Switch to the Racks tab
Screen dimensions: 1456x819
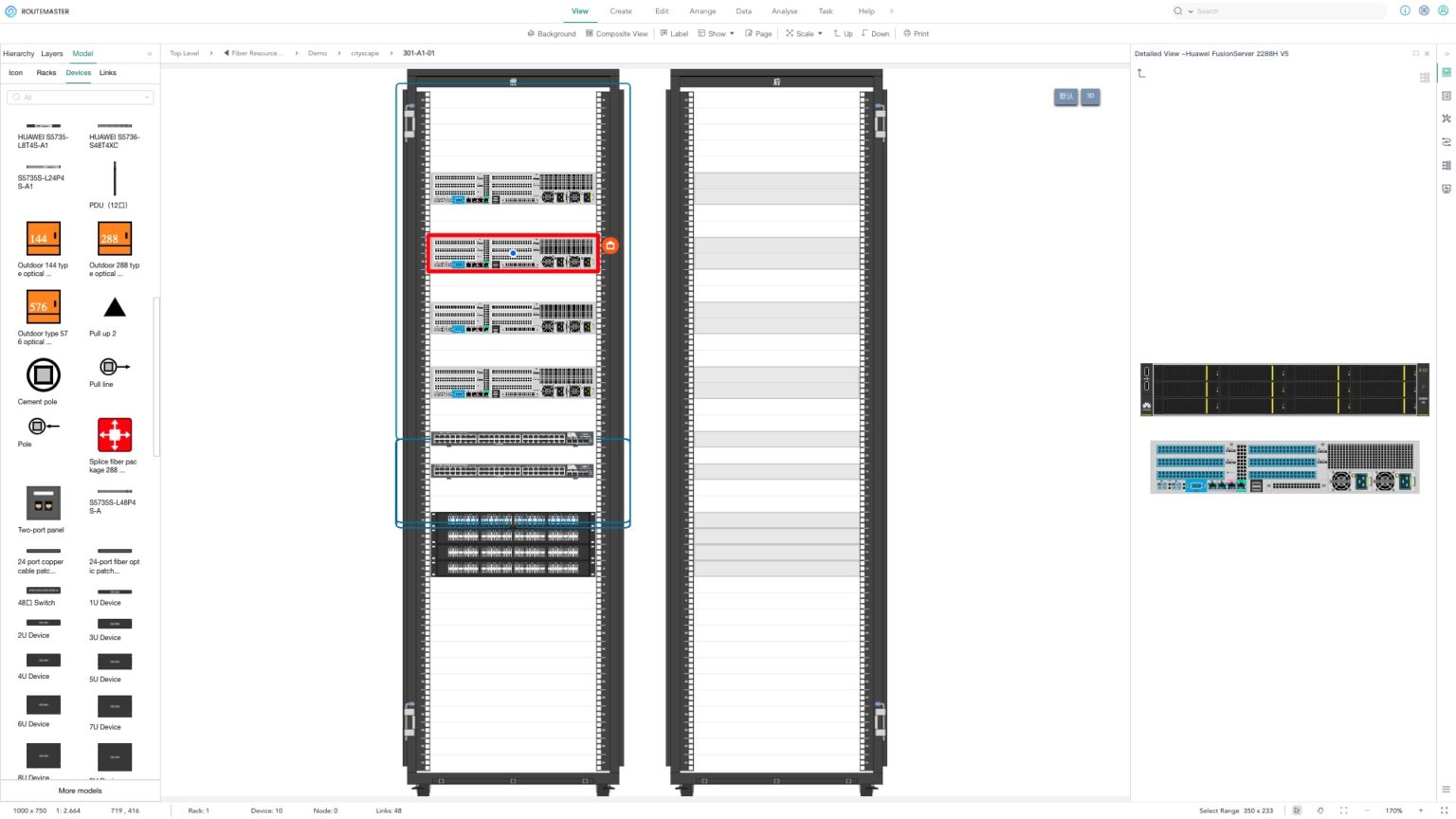coord(45,72)
